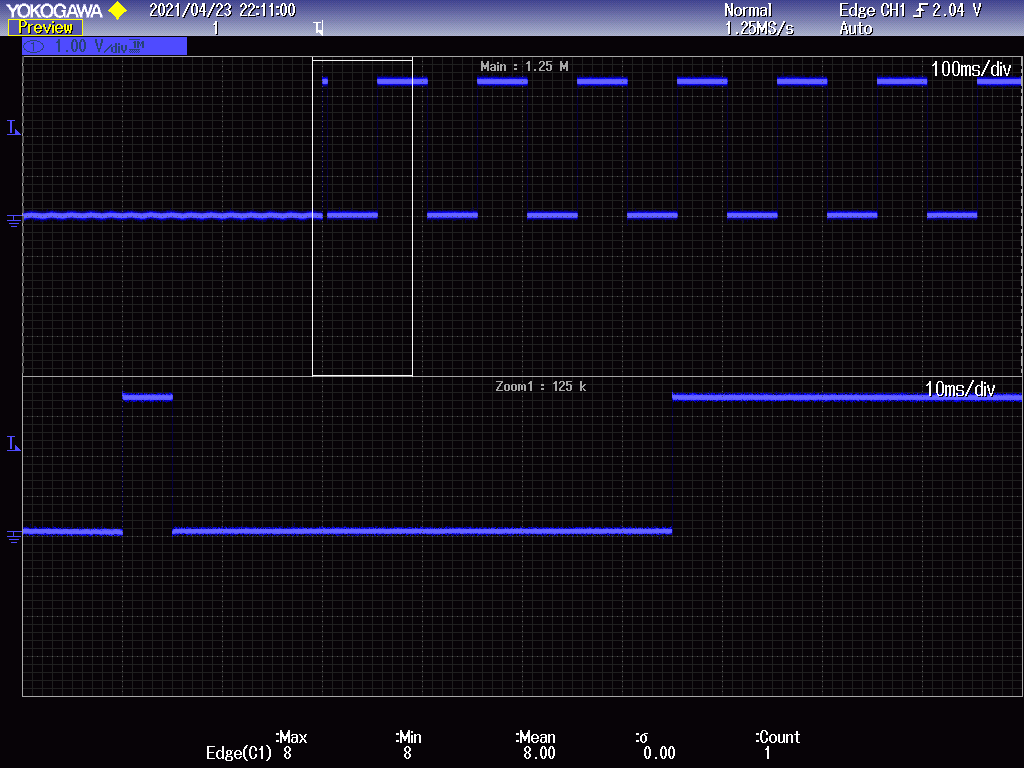Viewport: 1024px width, 768px height.
Task: Click the :σ standard deviation column header
Action: [x=641, y=737]
